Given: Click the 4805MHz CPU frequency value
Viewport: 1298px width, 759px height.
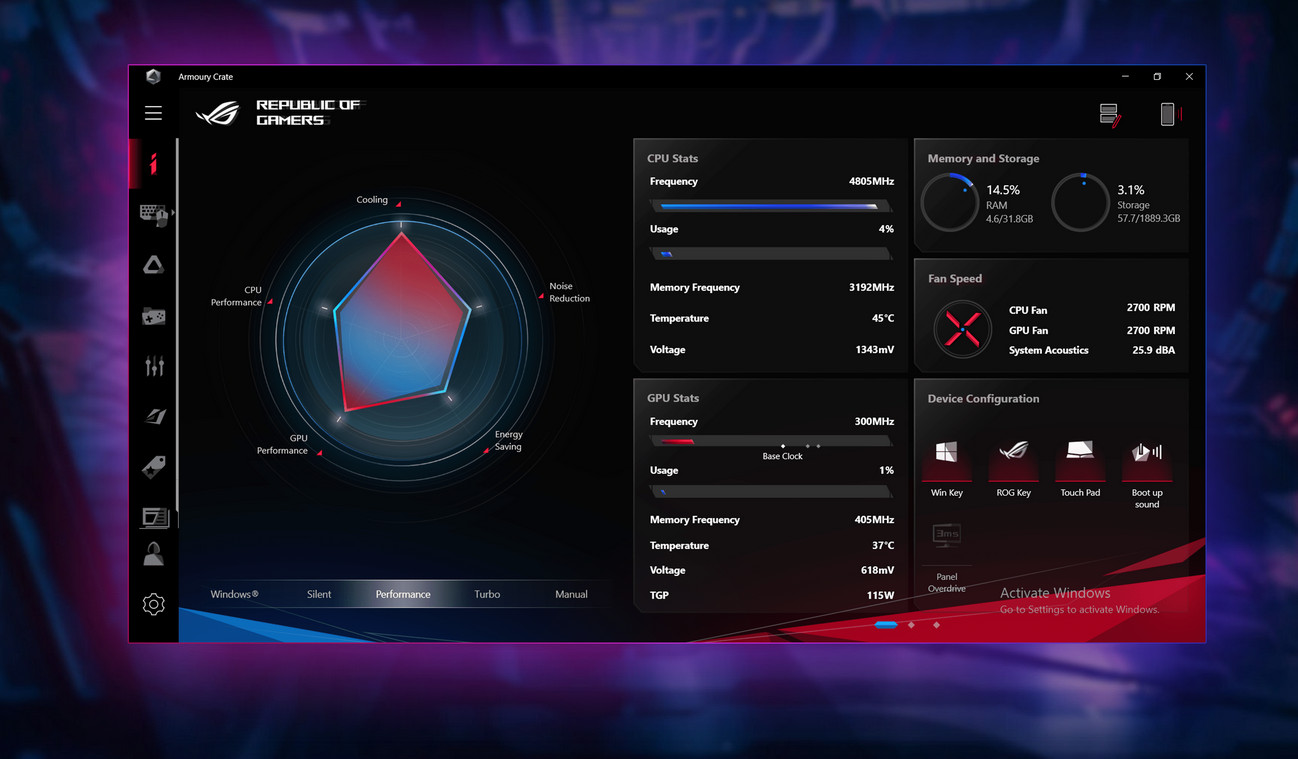Looking at the screenshot, I should coord(871,181).
